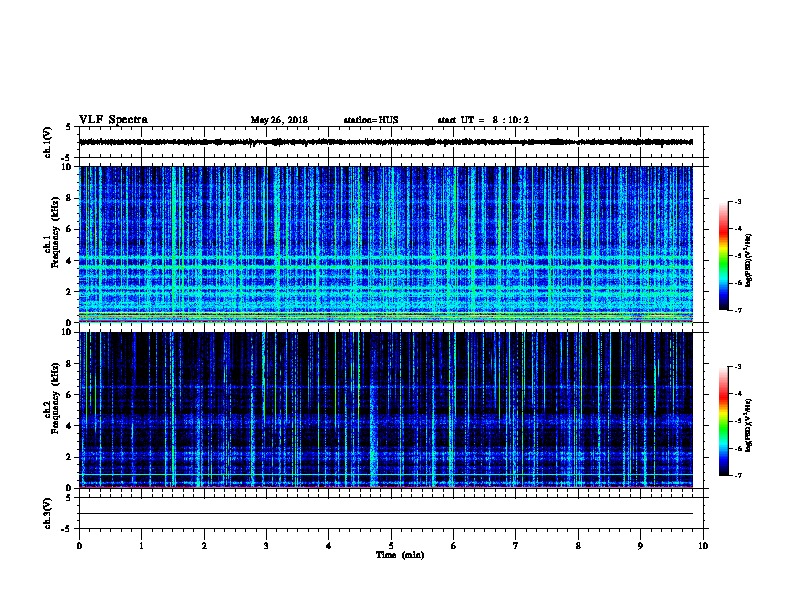Click the "4" time axis tick label
This screenshot has height=612, width=792.
click(x=329, y=545)
